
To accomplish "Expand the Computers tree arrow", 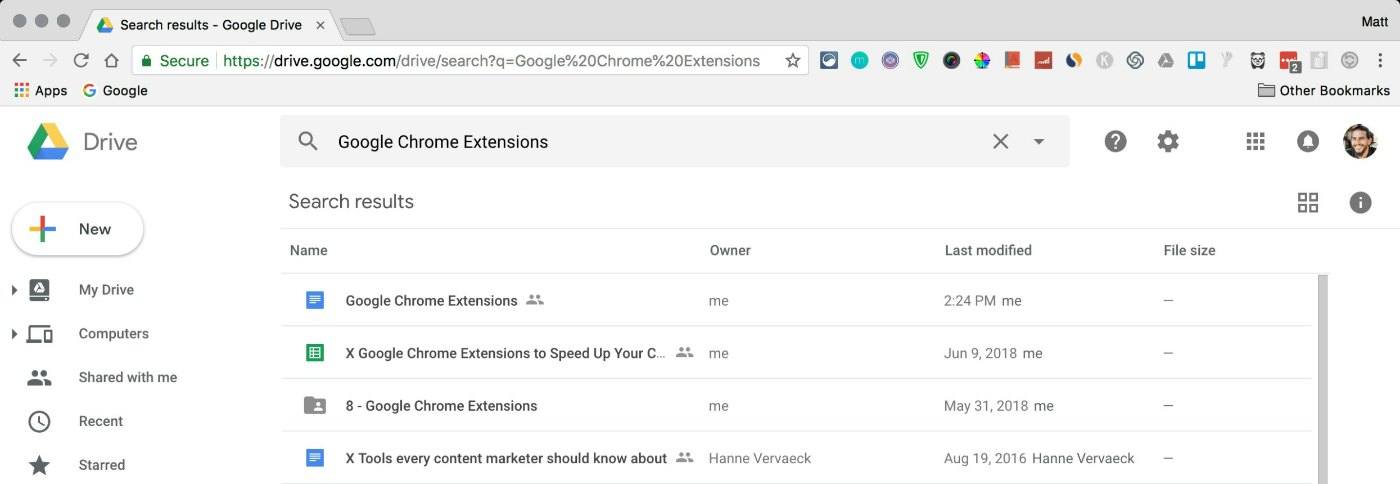I will [14, 334].
